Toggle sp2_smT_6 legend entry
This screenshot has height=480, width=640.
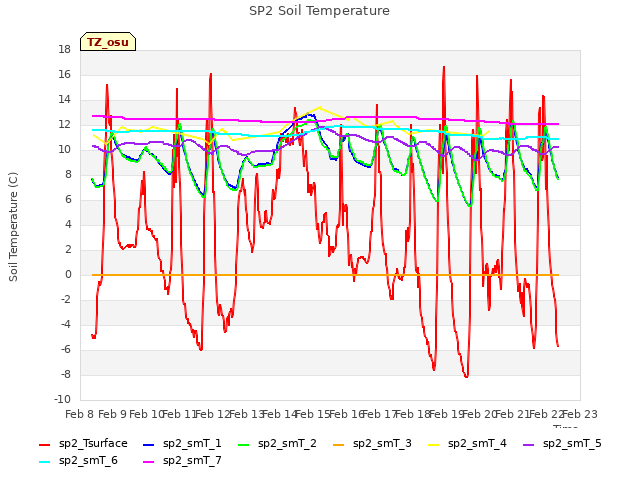(x=78, y=460)
